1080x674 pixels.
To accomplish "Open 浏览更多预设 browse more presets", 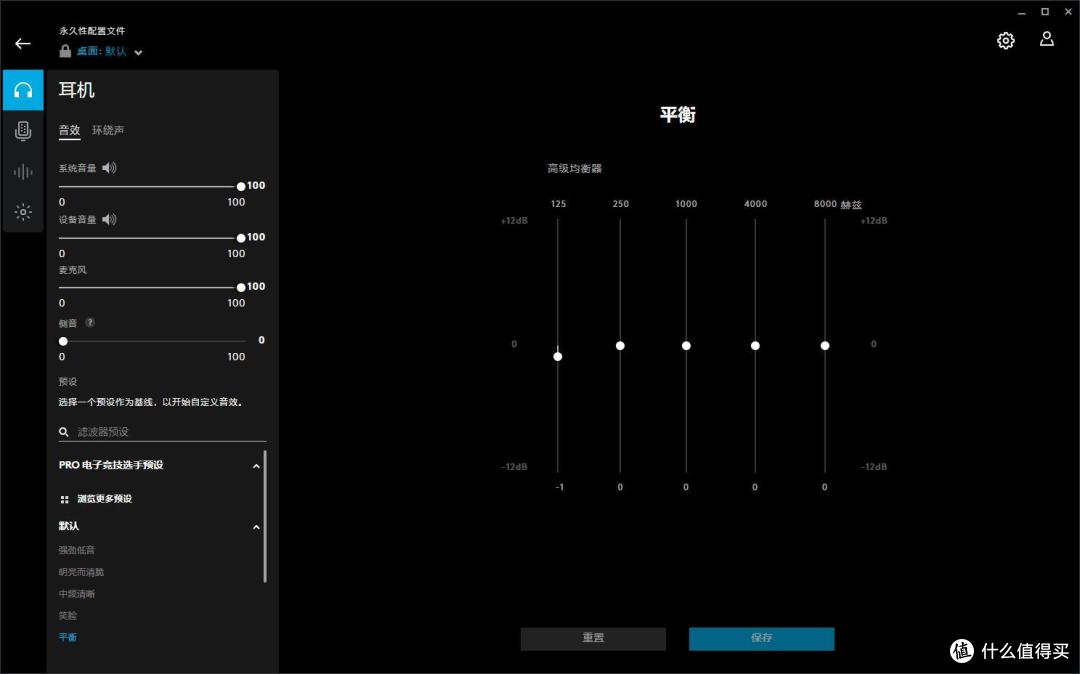I will pyautogui.click(x=104, y=498).
